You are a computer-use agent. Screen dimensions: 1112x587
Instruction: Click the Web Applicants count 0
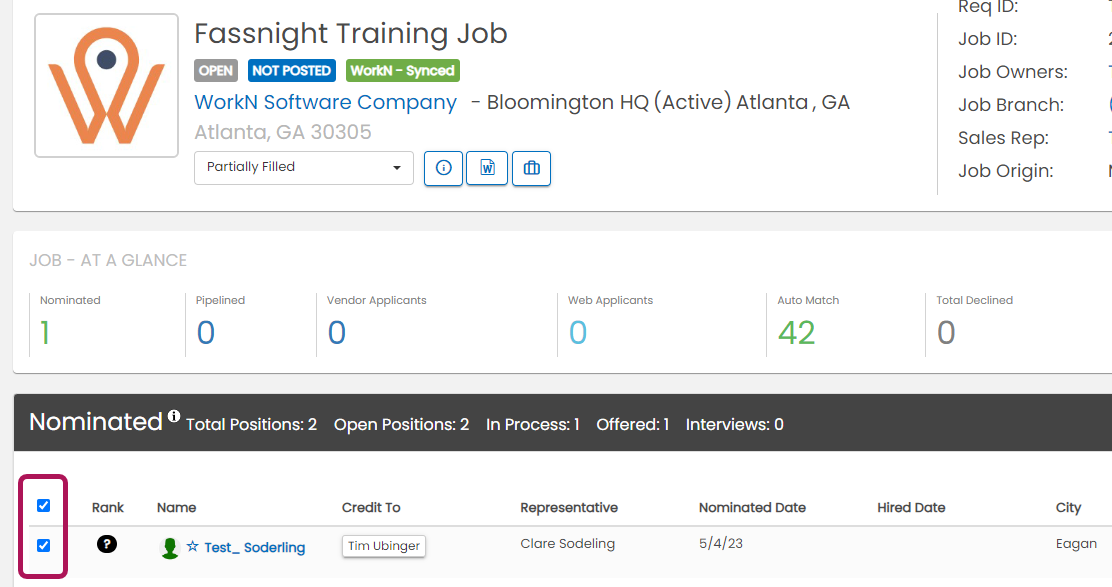(x=578, y=332)
